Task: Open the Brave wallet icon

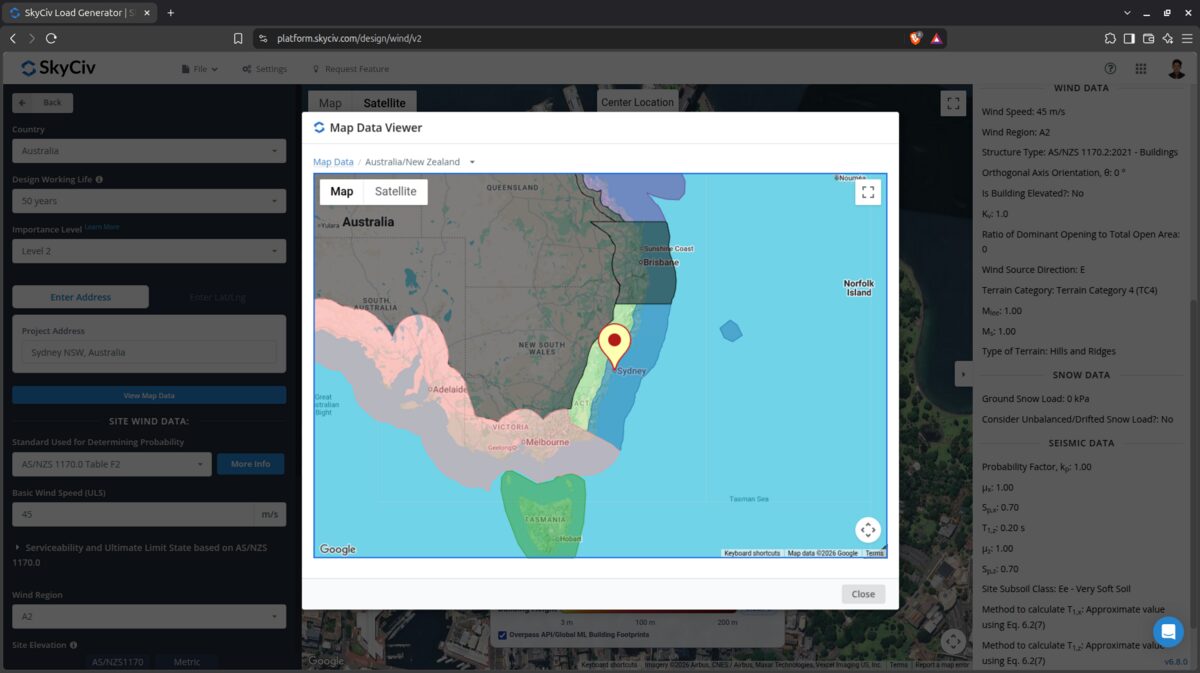Action: point(1149,38)
